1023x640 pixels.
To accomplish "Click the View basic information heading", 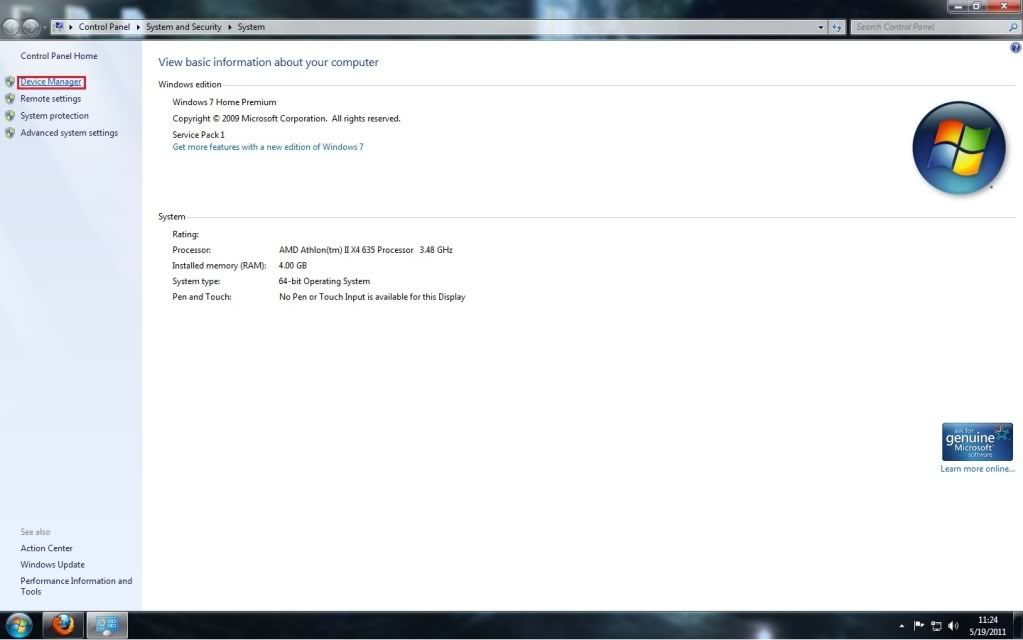I will click(268, 63).
